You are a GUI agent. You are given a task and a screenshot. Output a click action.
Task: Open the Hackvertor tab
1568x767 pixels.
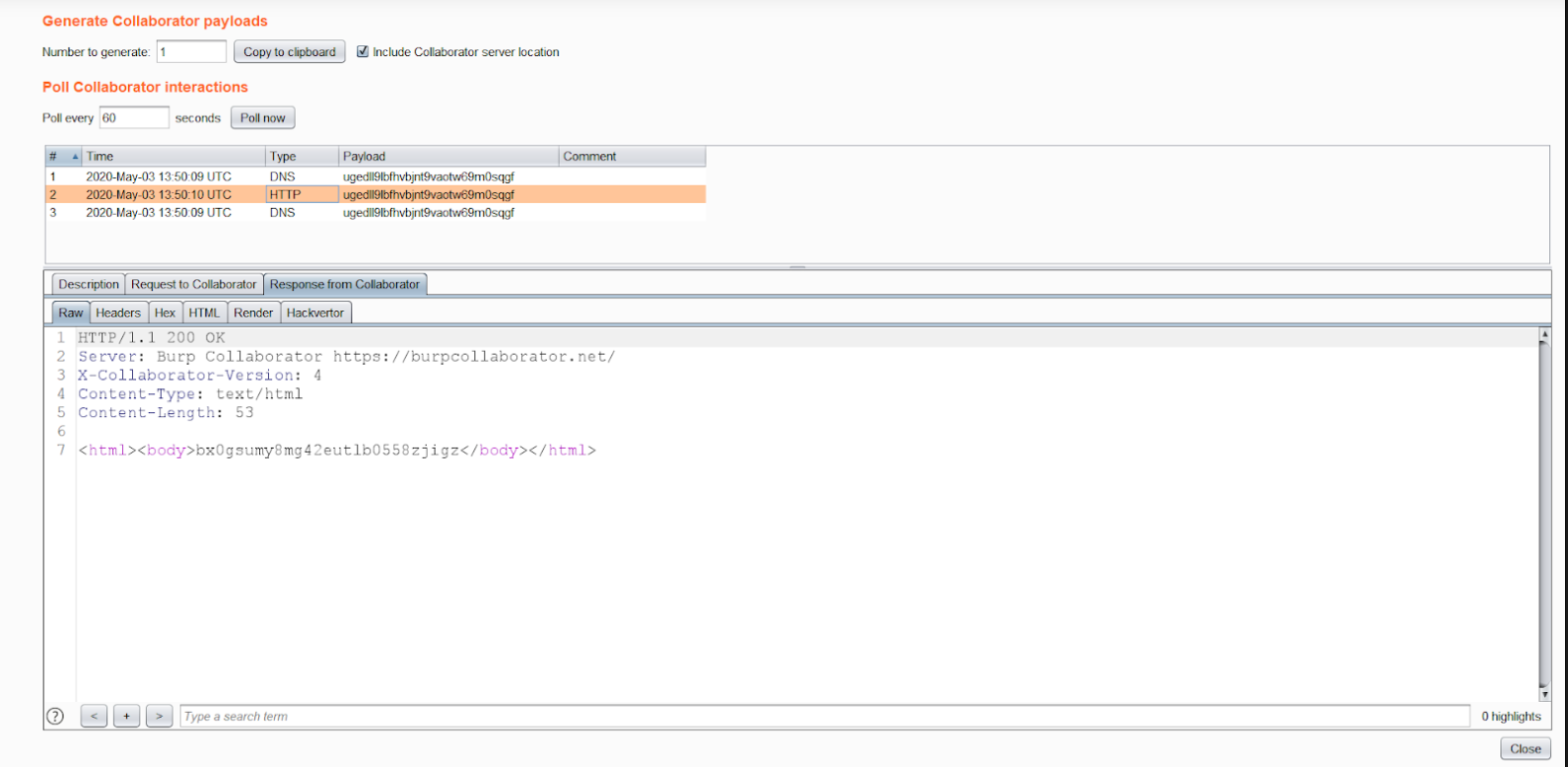click(x=315, y=313)
